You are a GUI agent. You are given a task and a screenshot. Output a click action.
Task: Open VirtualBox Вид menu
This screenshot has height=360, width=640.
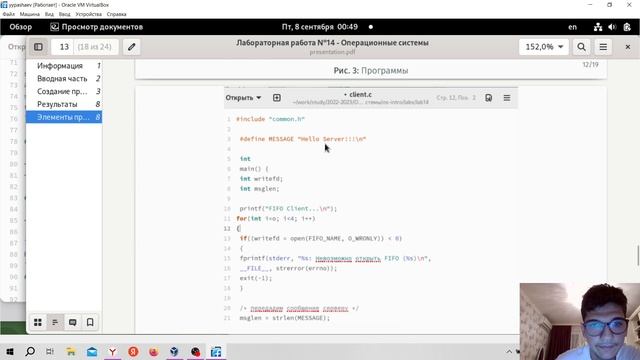coord(49,14)
